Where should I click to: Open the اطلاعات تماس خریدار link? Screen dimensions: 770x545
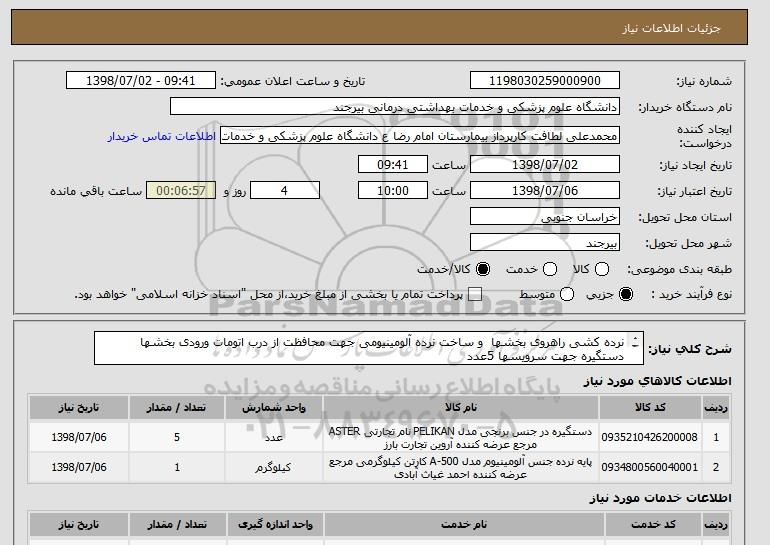pos(162,136)
